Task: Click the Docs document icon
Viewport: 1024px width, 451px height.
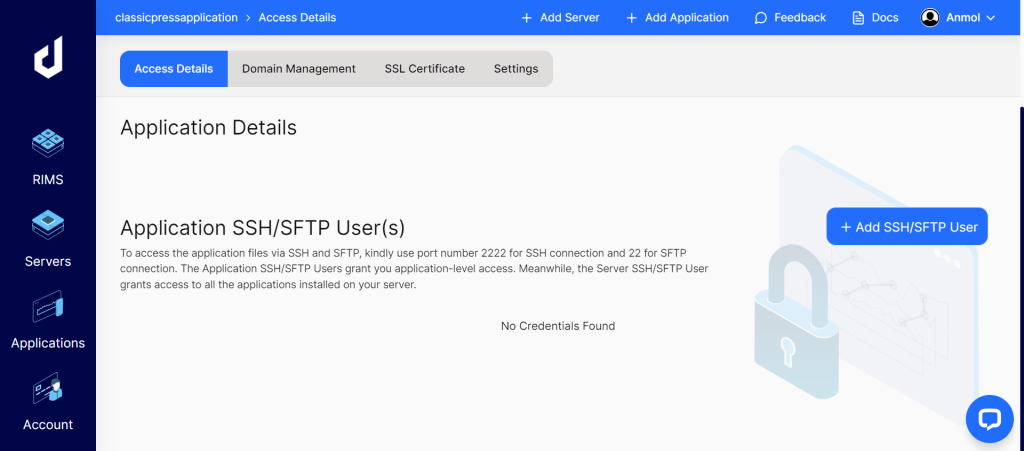Action: point(858,18)
